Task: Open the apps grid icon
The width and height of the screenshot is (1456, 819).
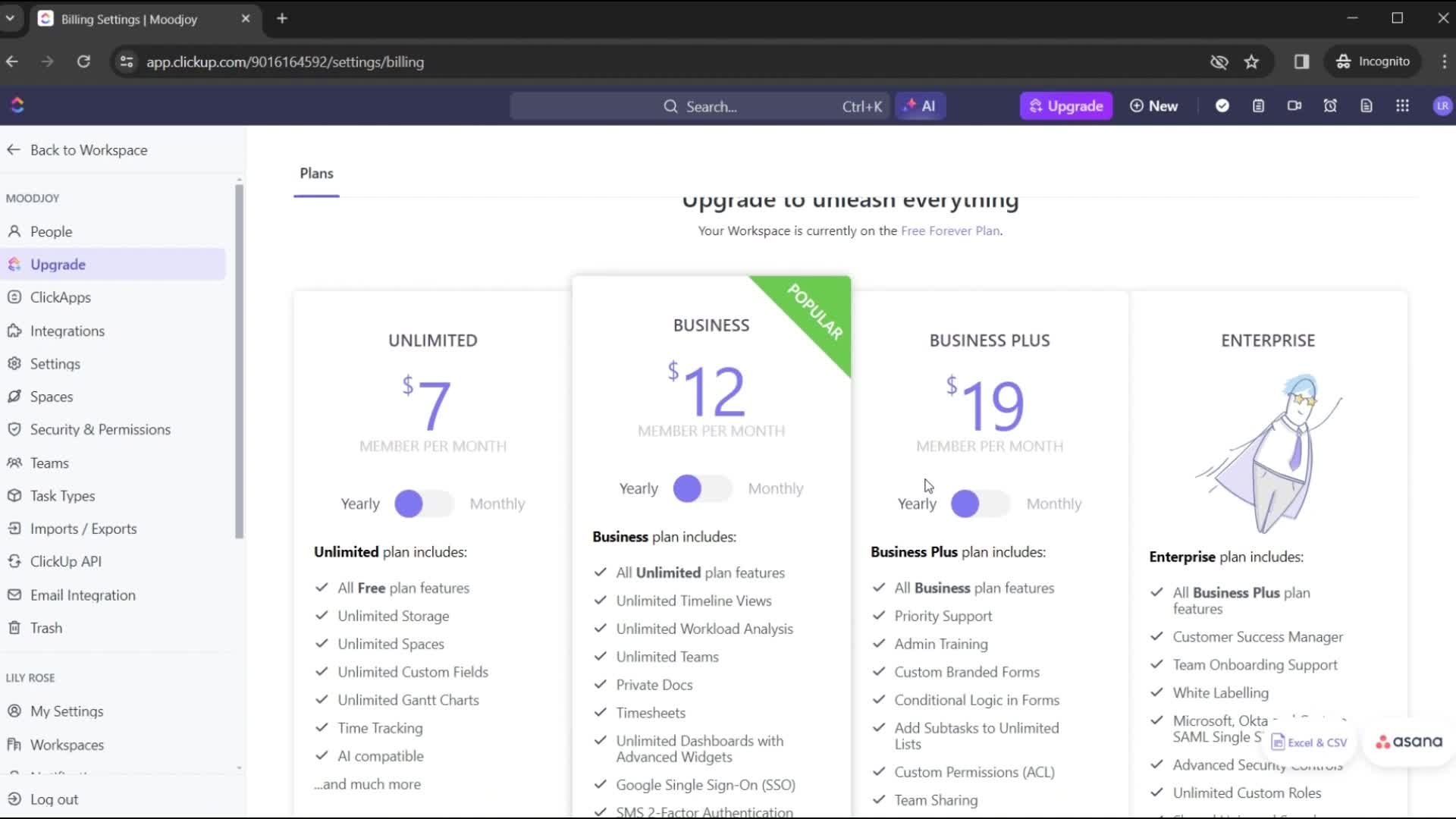Action: (x=1402, y=106)
